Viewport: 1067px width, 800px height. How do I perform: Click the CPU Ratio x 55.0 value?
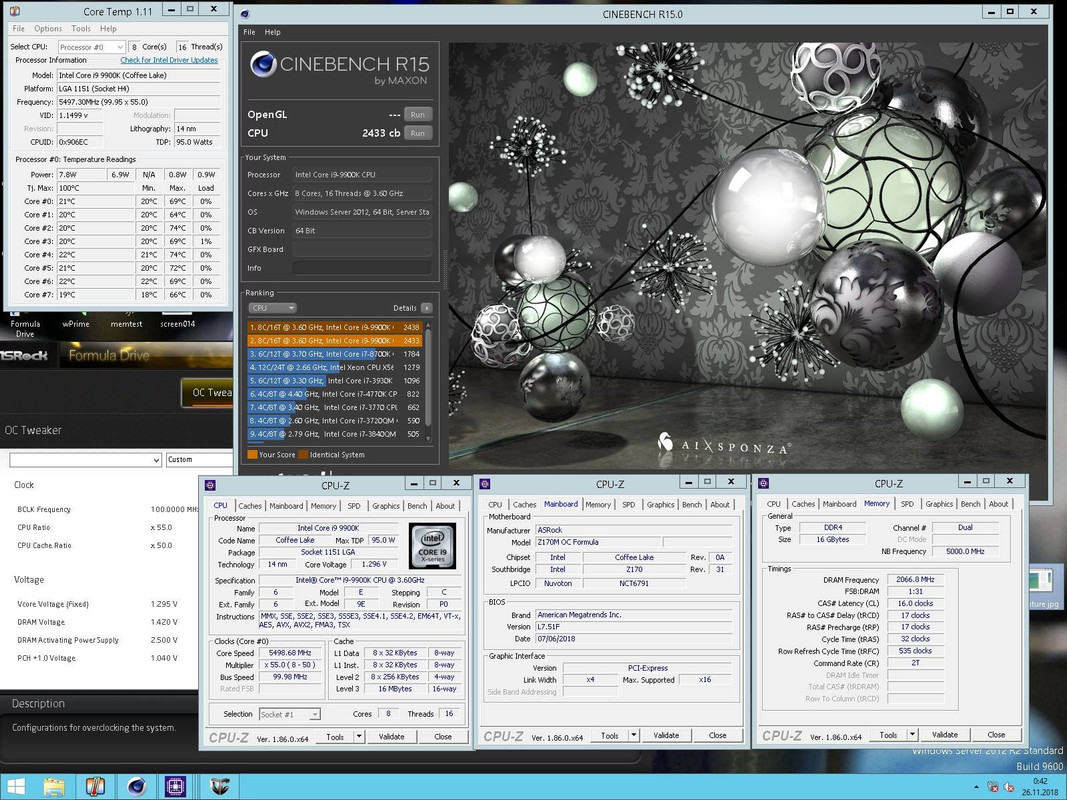(x=161, y=527)
